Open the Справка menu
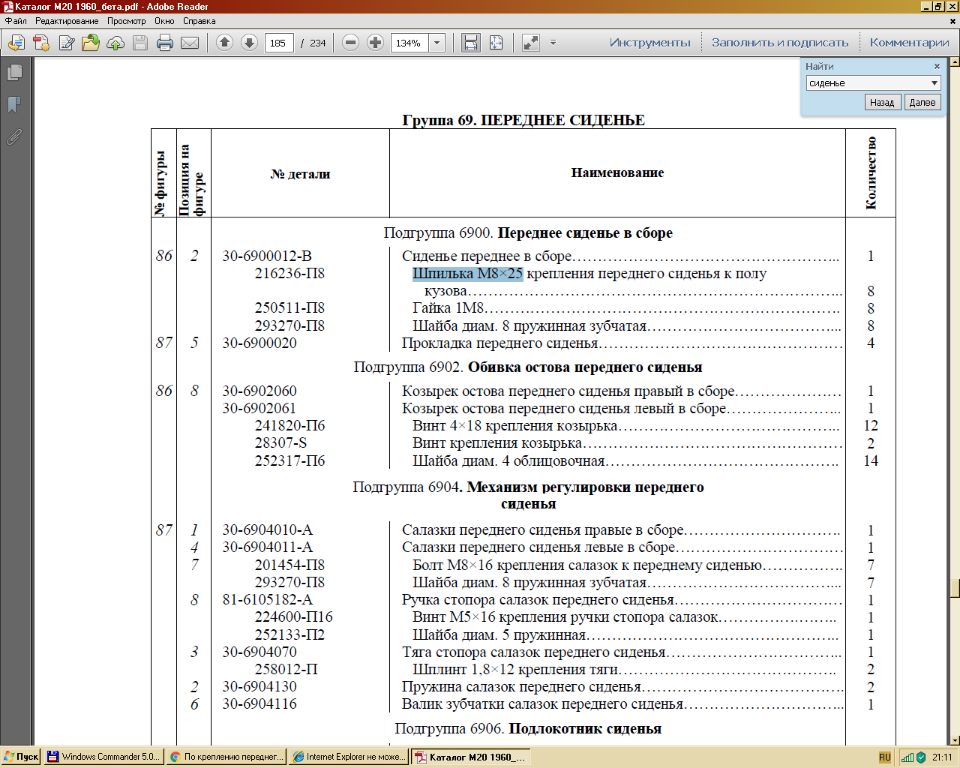This screenshot has width=960, height=768. pos(199,21)
